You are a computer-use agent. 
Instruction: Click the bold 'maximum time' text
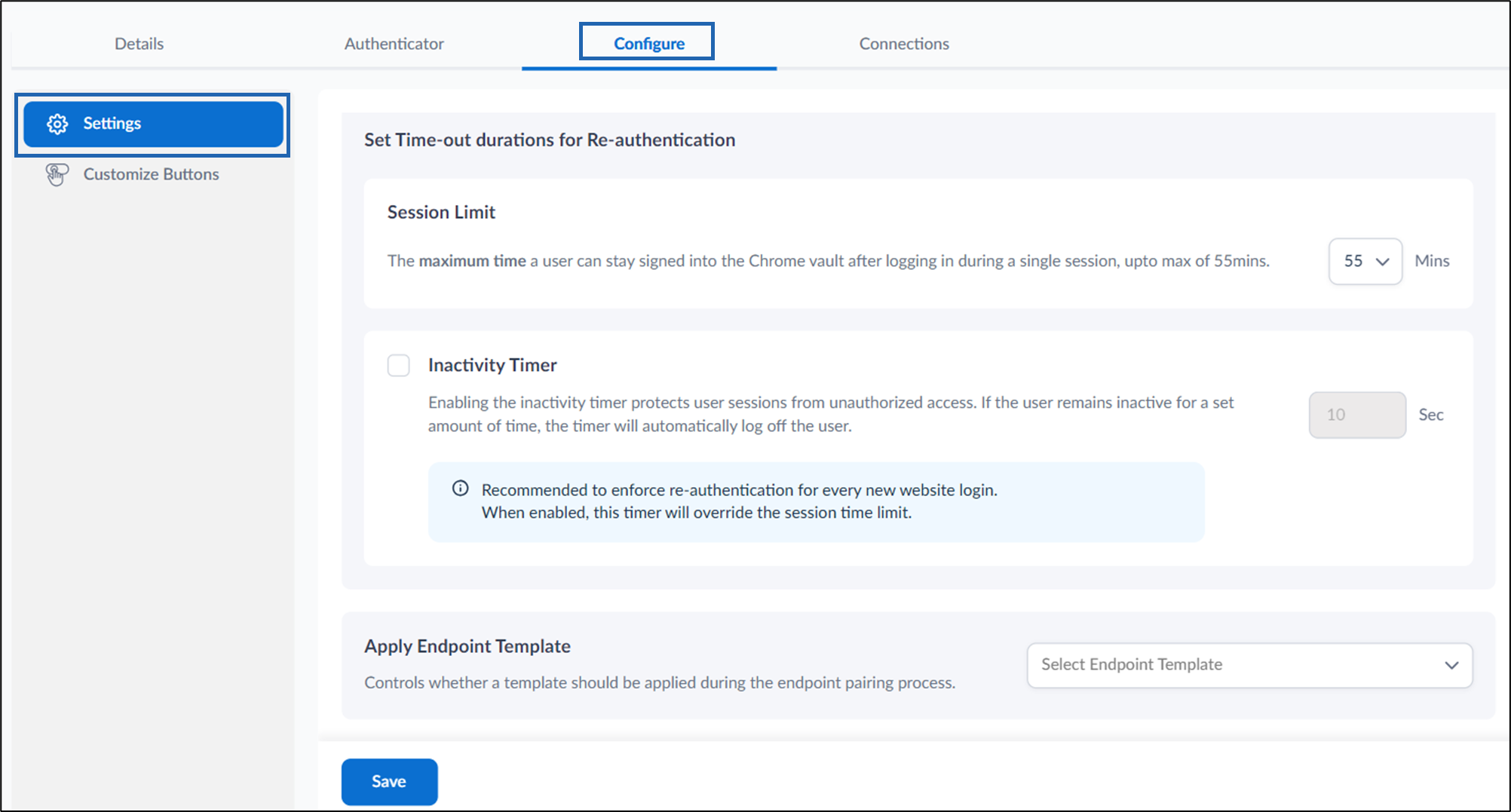tap(472, 261)
